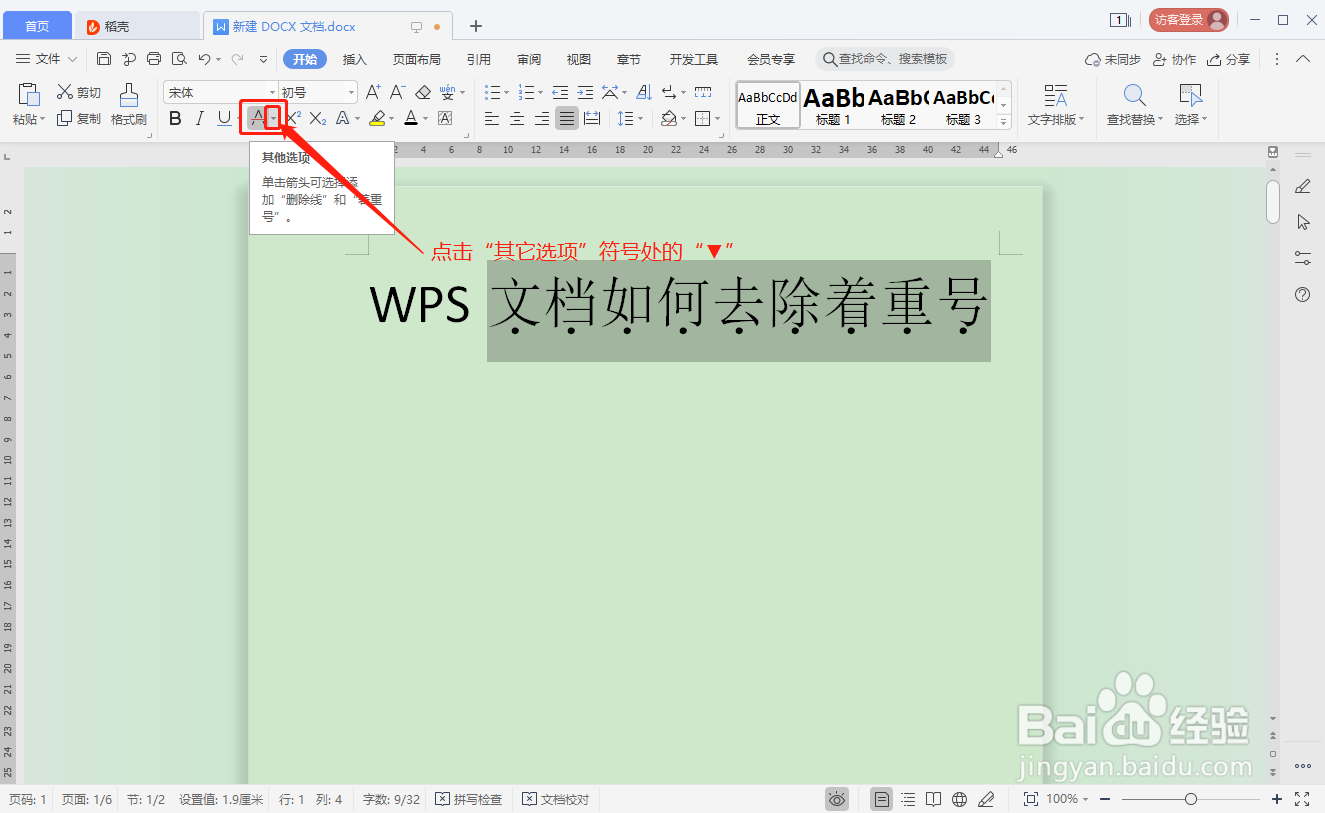The height and width of the screenshot is (813, 1325).
Task: Click the Save icon in the quick toolbar
Action: click(104, 59)
